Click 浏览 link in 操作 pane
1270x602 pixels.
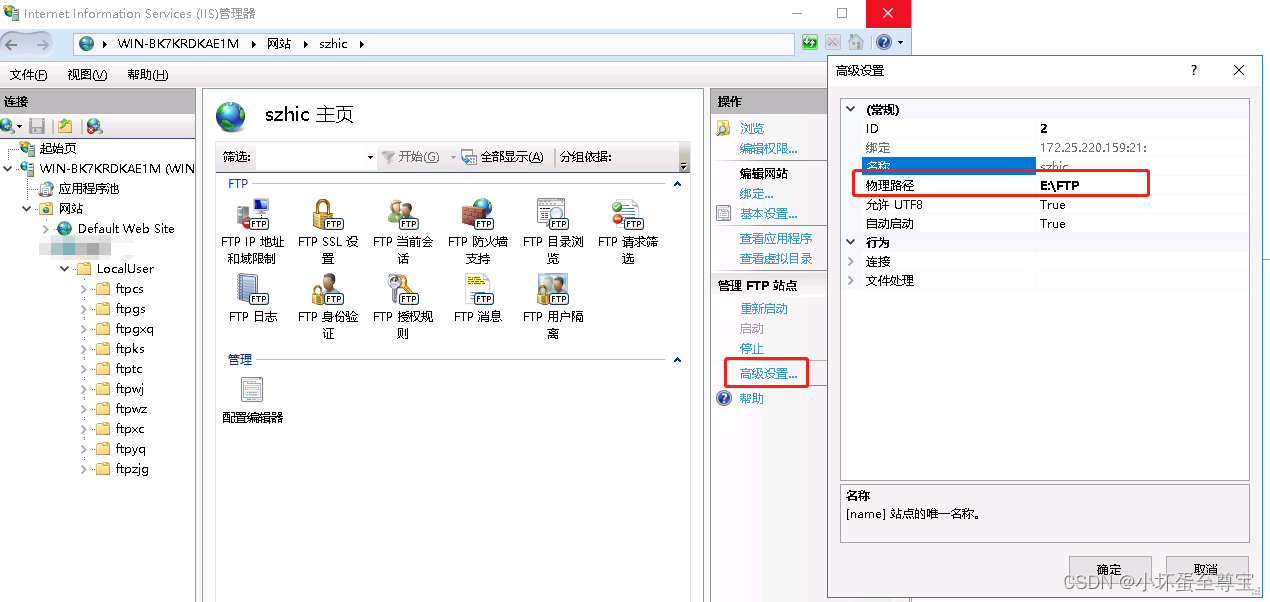click(752, 128)
